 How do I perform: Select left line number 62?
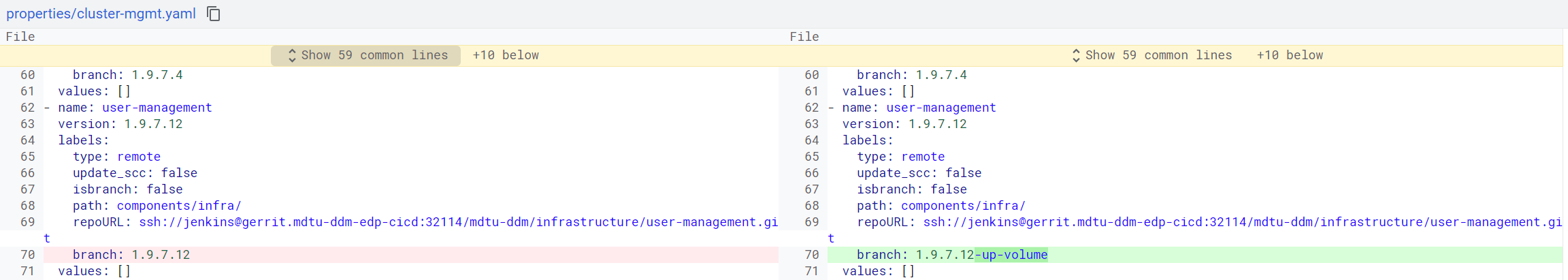(x=27, y=108)
